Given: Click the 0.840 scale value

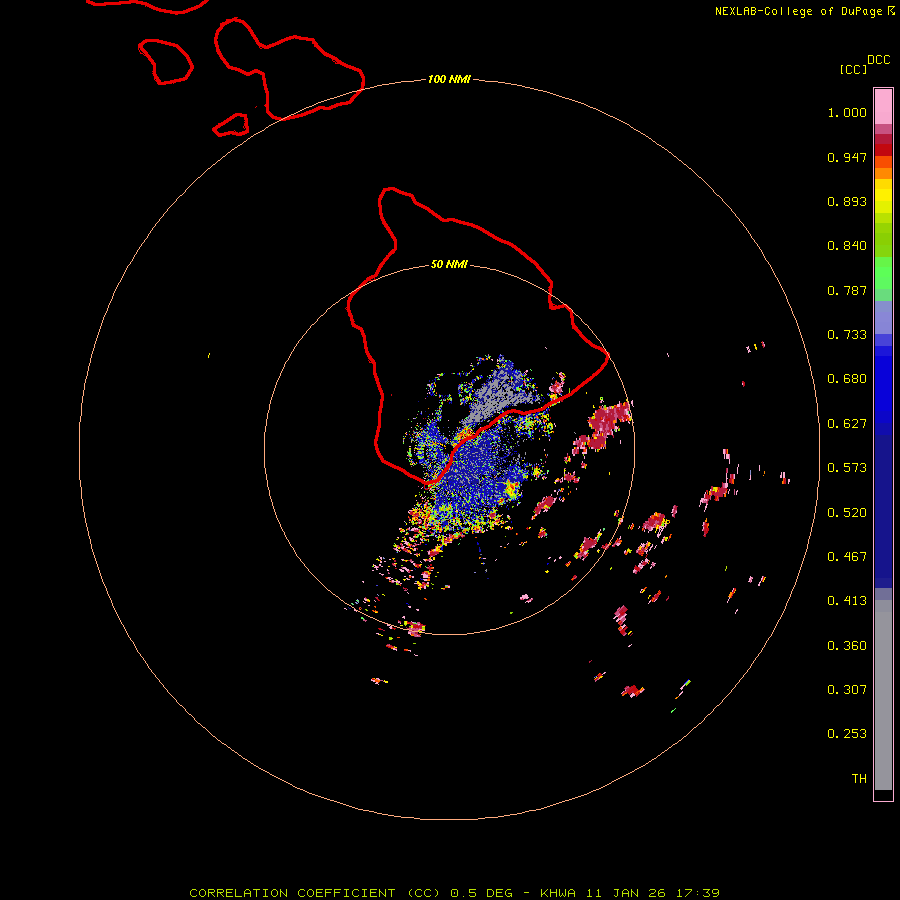Looking at the screenshot, I should tap(847, 246).
